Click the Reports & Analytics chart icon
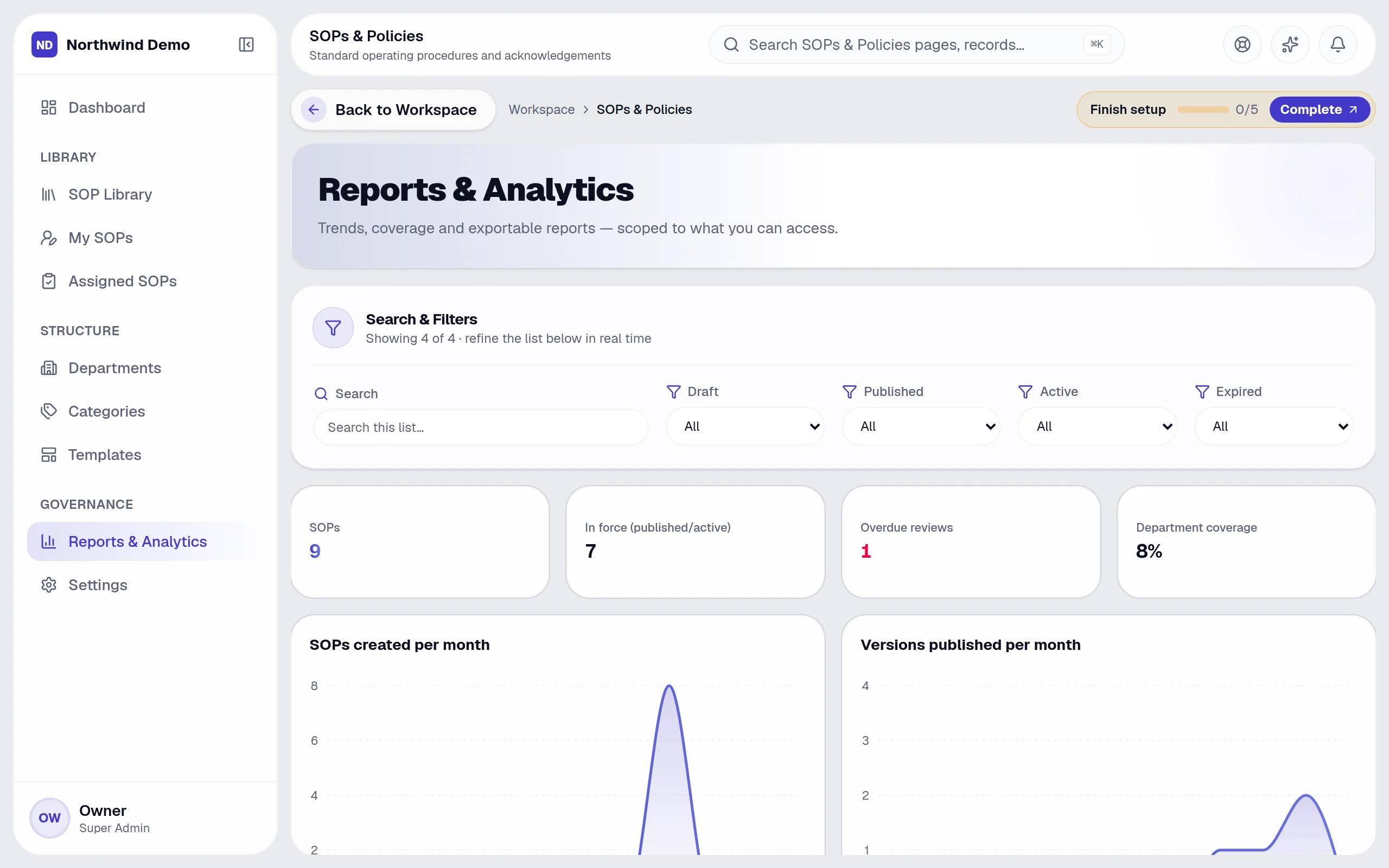 49,541
